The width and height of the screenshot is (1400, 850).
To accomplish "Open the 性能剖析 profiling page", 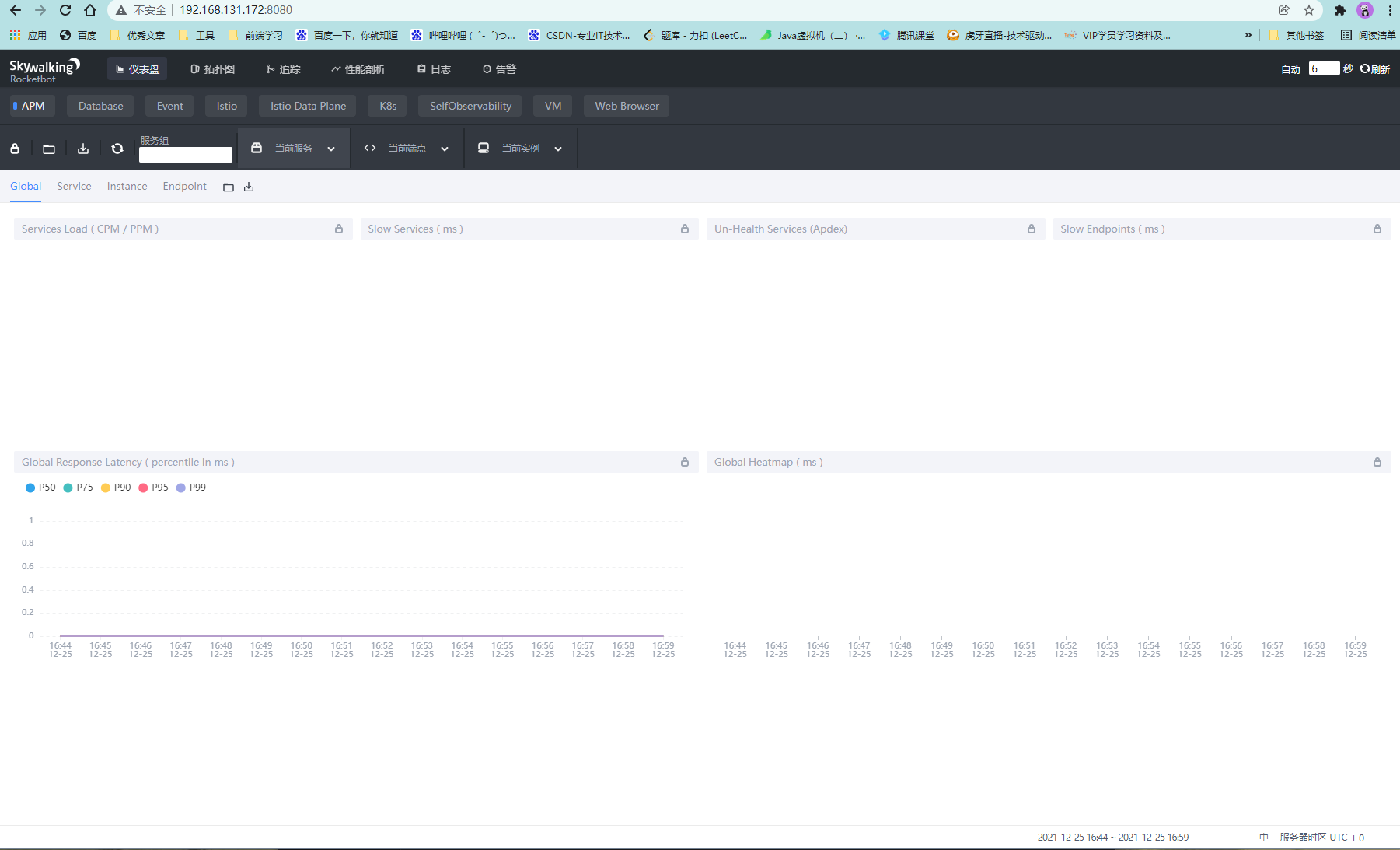I will point(358,69).
